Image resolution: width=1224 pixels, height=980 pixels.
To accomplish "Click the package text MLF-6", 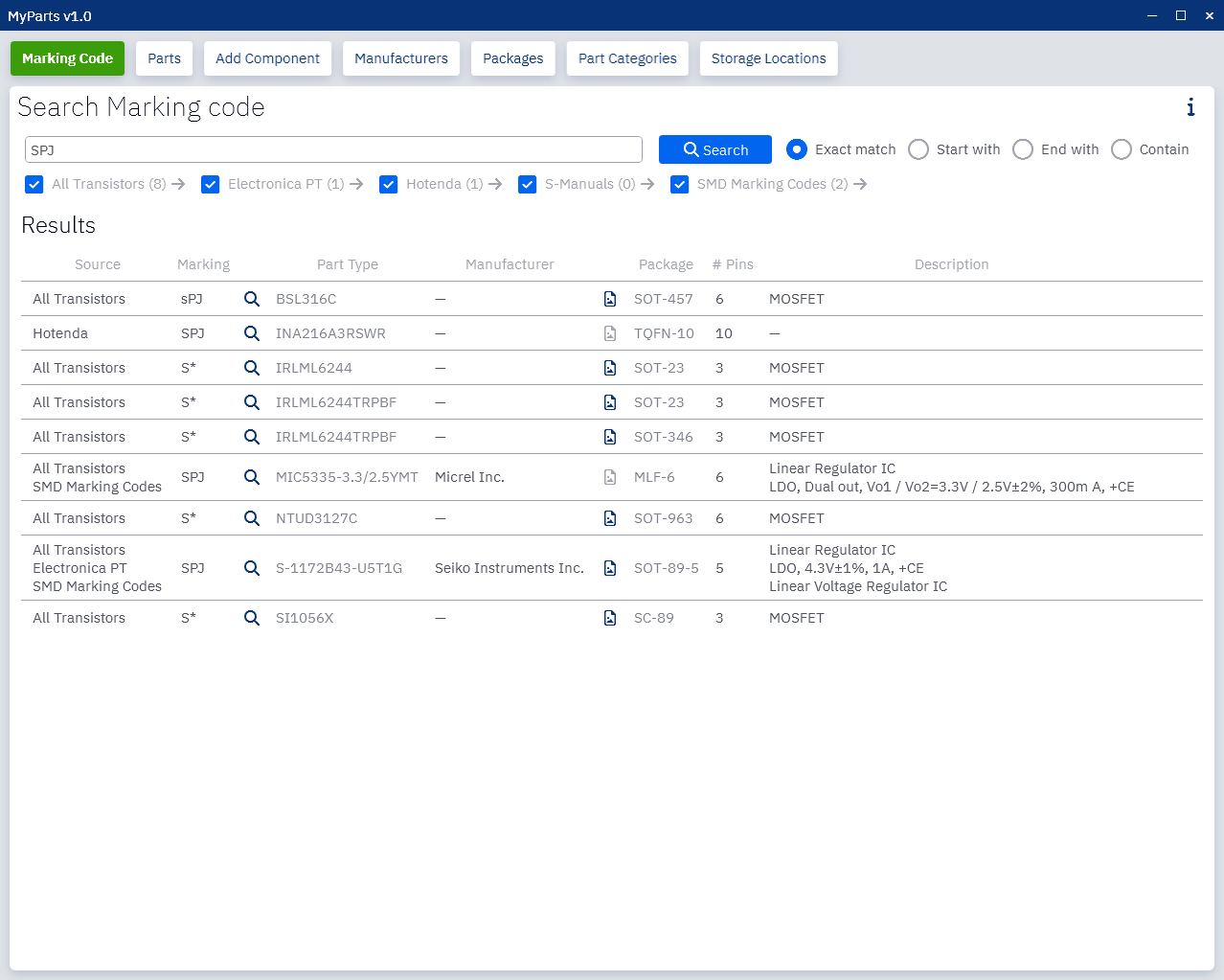I will tap(654, 477).
